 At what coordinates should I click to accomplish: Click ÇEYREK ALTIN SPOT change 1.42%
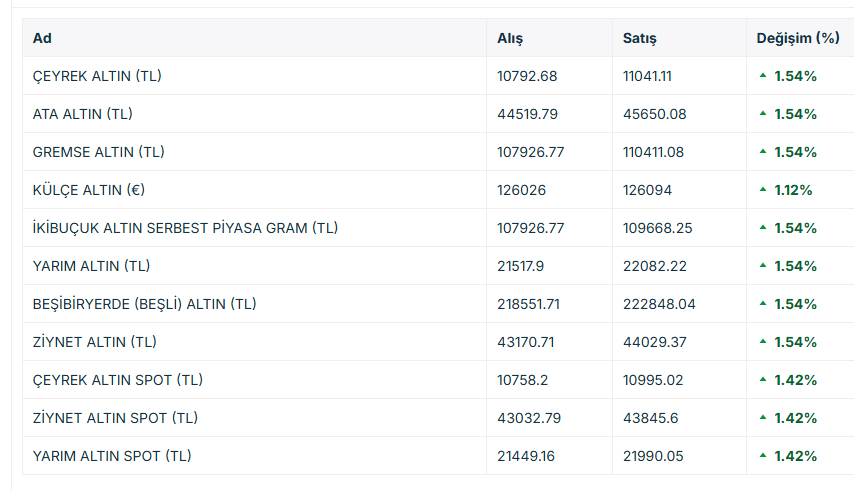tap(795, 380)
